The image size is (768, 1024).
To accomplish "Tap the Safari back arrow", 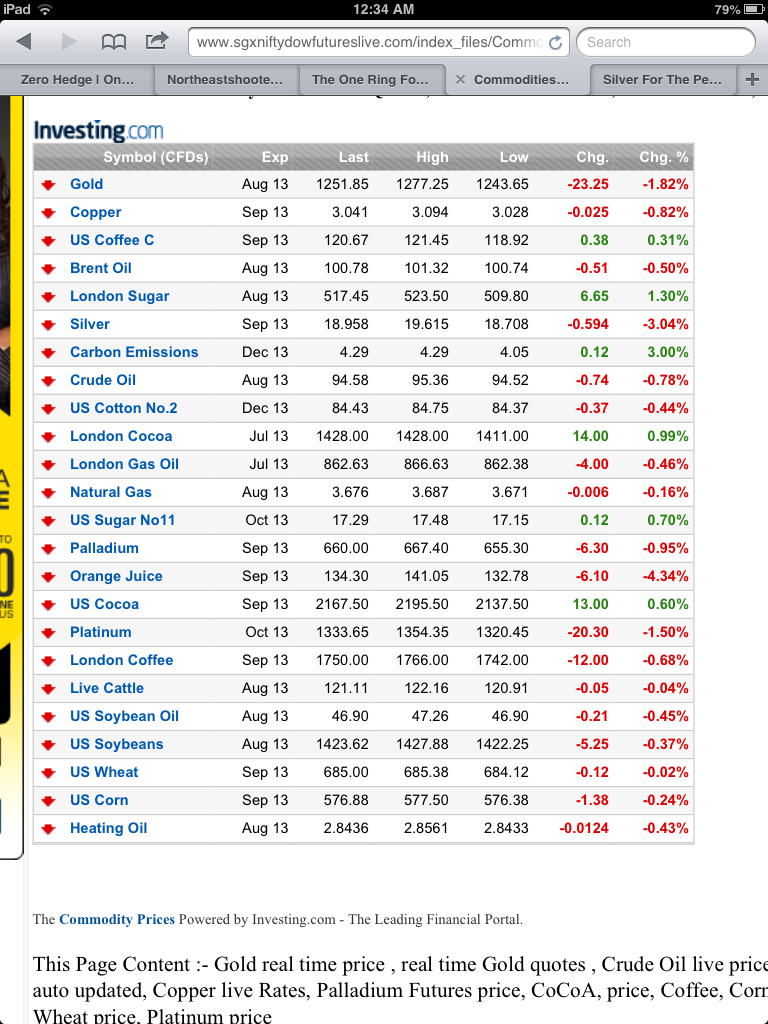I will [24, 42].
